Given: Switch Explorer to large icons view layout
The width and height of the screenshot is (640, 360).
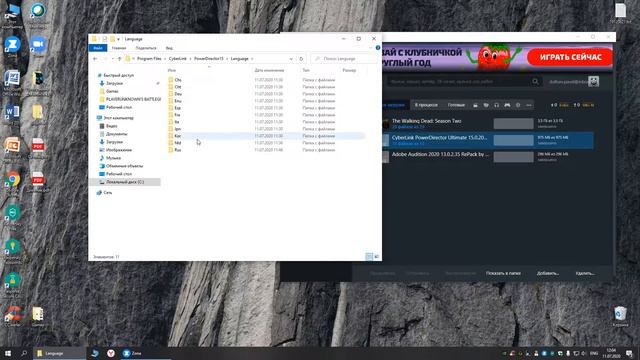Looking at the screenshot, I should (376, 256).
